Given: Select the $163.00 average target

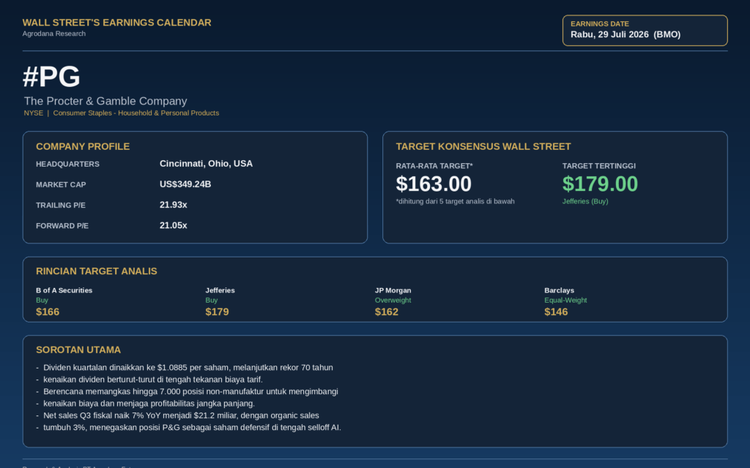Looking at the screenshot, I should tap(434, 184).
